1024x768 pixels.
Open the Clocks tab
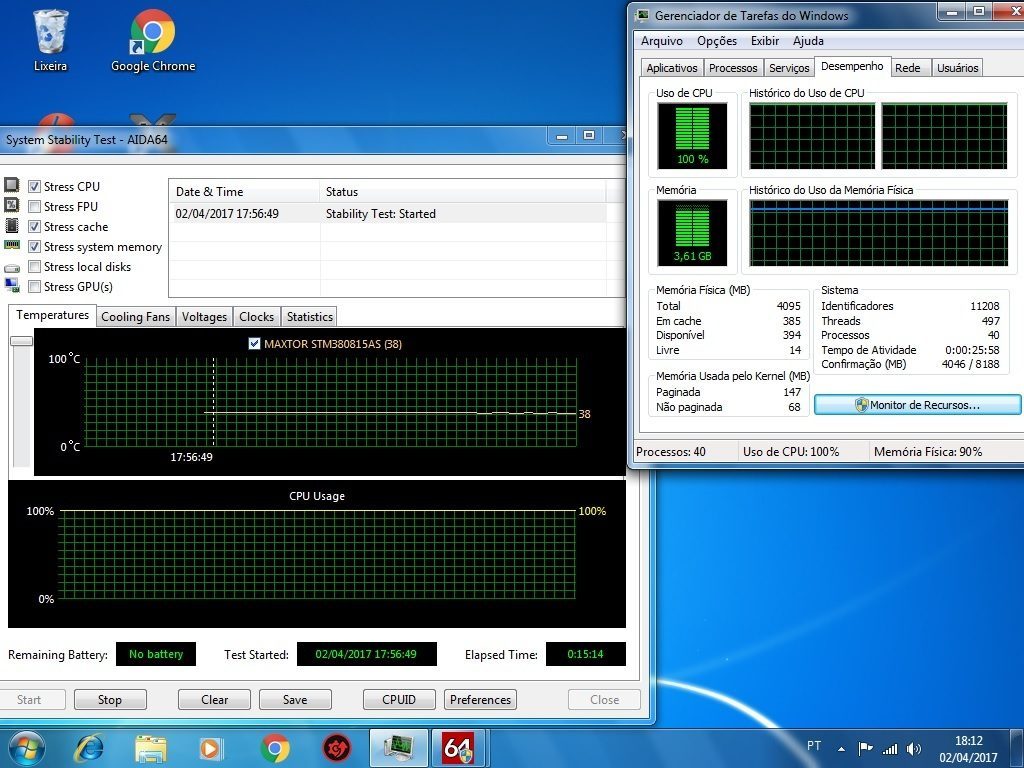click(256, 317)
